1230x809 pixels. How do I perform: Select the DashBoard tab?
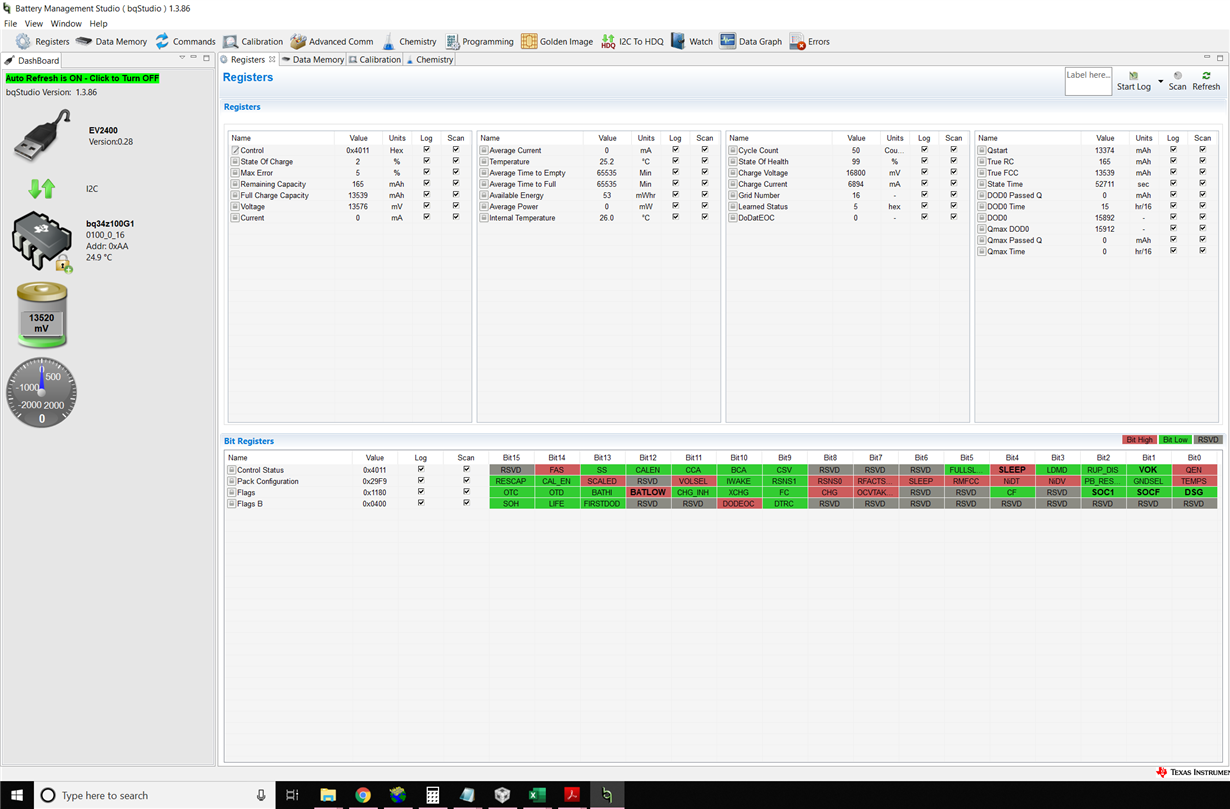(32, 60)
